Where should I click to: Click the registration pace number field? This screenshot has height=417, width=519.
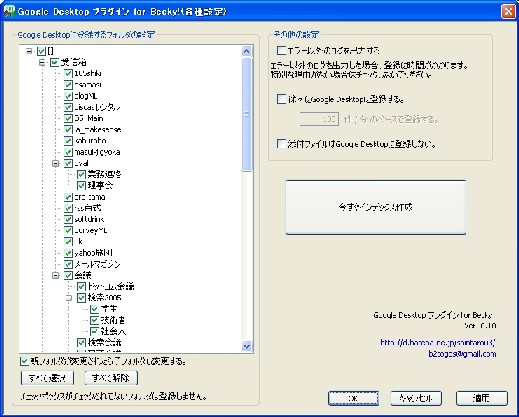pyautogui.click(x=319, y=119)
